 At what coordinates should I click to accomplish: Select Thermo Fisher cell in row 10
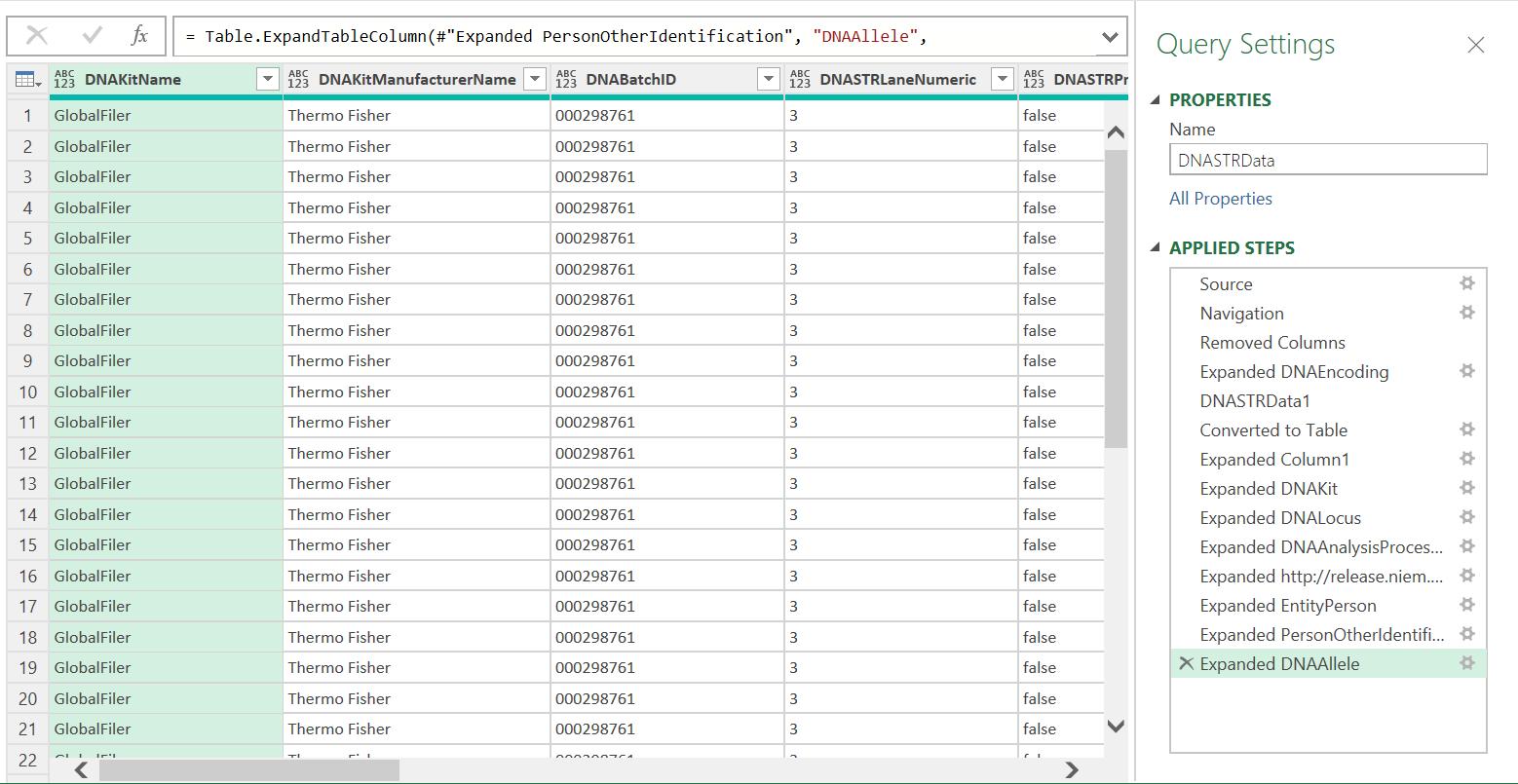417,392
